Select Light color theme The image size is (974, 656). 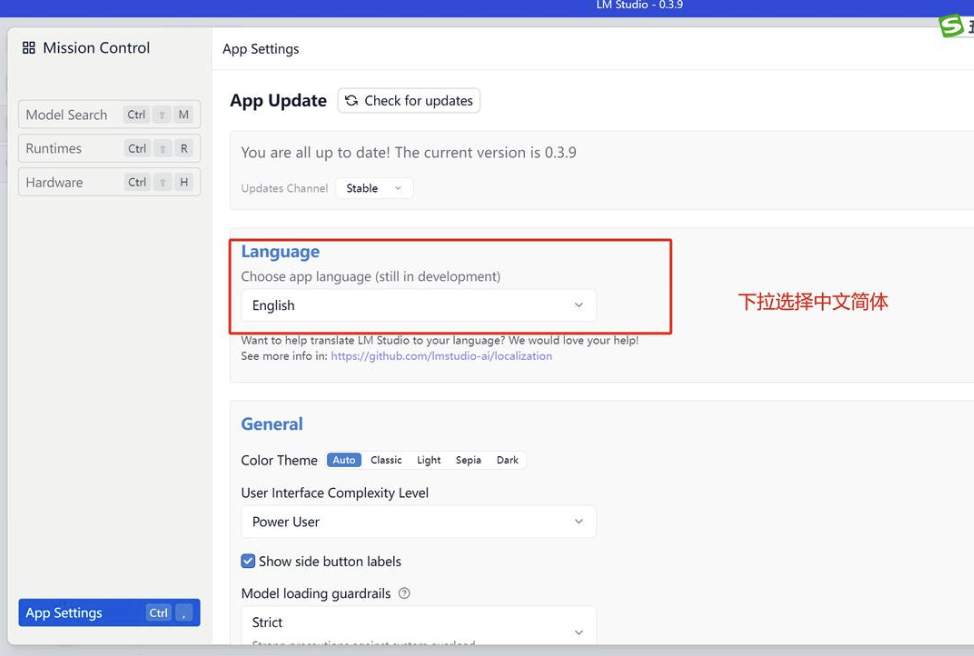[x=429, y=460]
